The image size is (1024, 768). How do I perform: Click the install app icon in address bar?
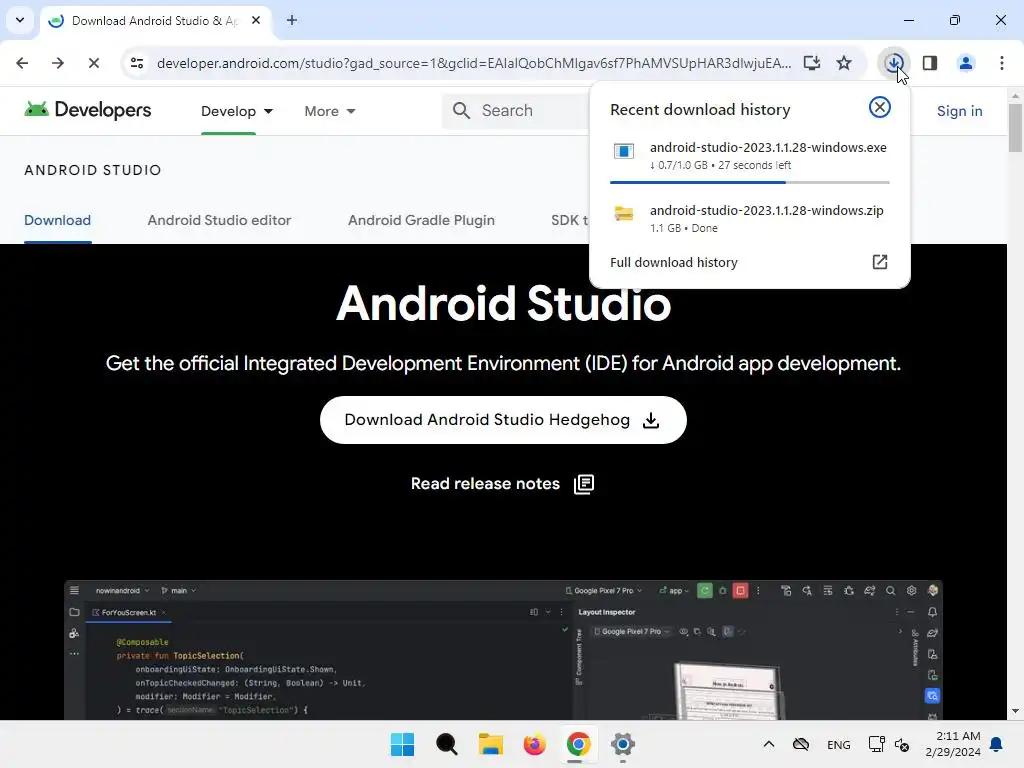click(812, 63)
